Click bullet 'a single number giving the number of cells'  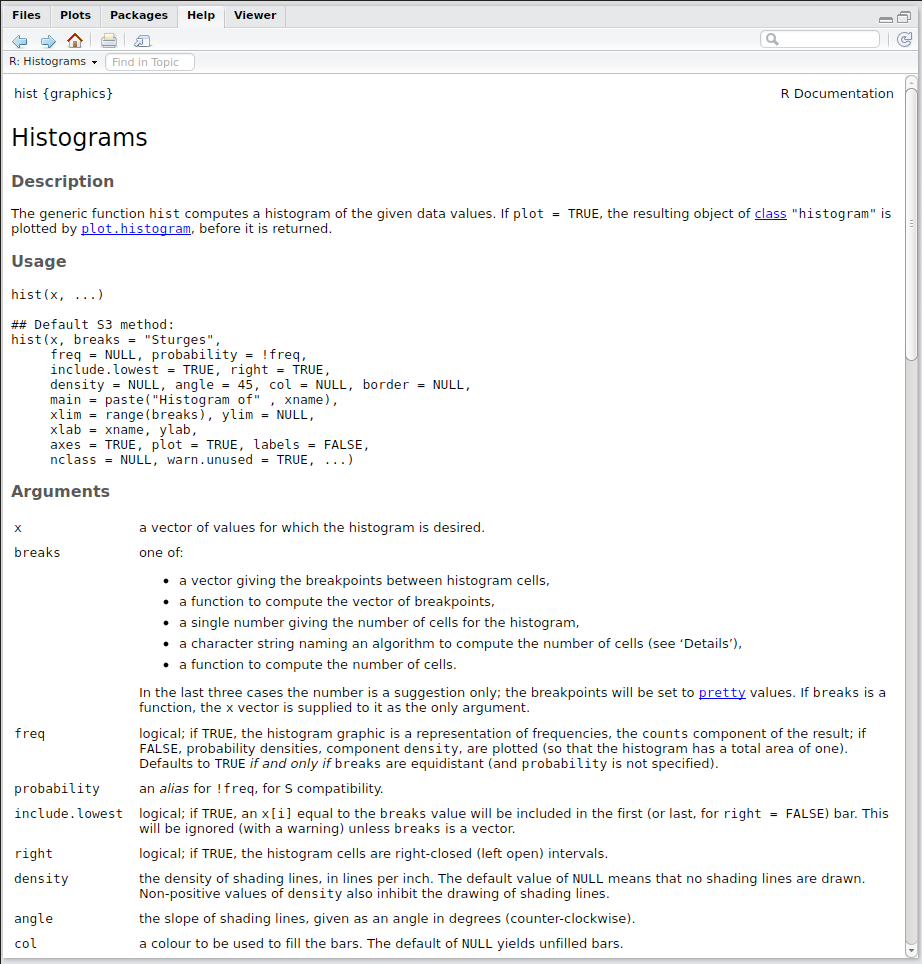coord(379,623)
